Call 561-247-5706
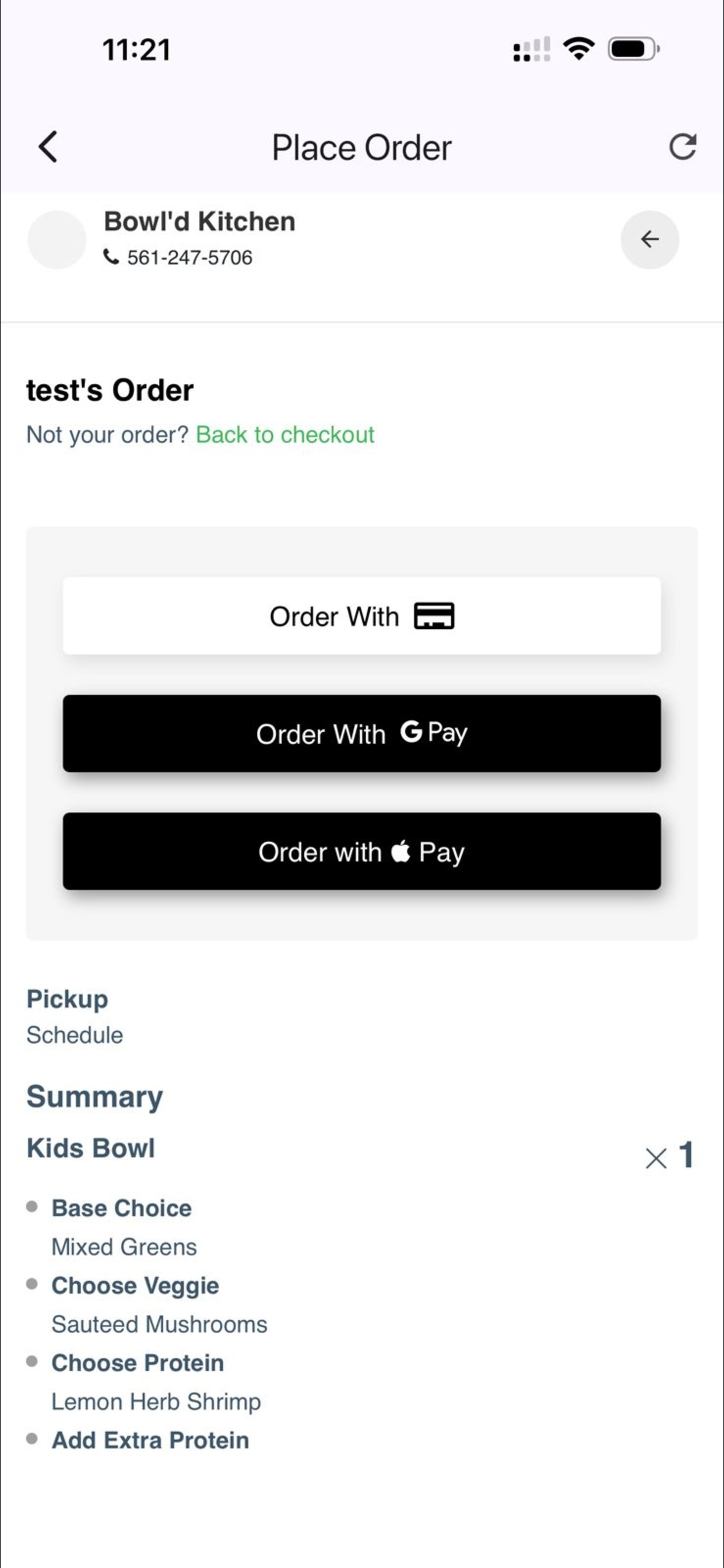The image size is (724, 1568). pos(189,257)
